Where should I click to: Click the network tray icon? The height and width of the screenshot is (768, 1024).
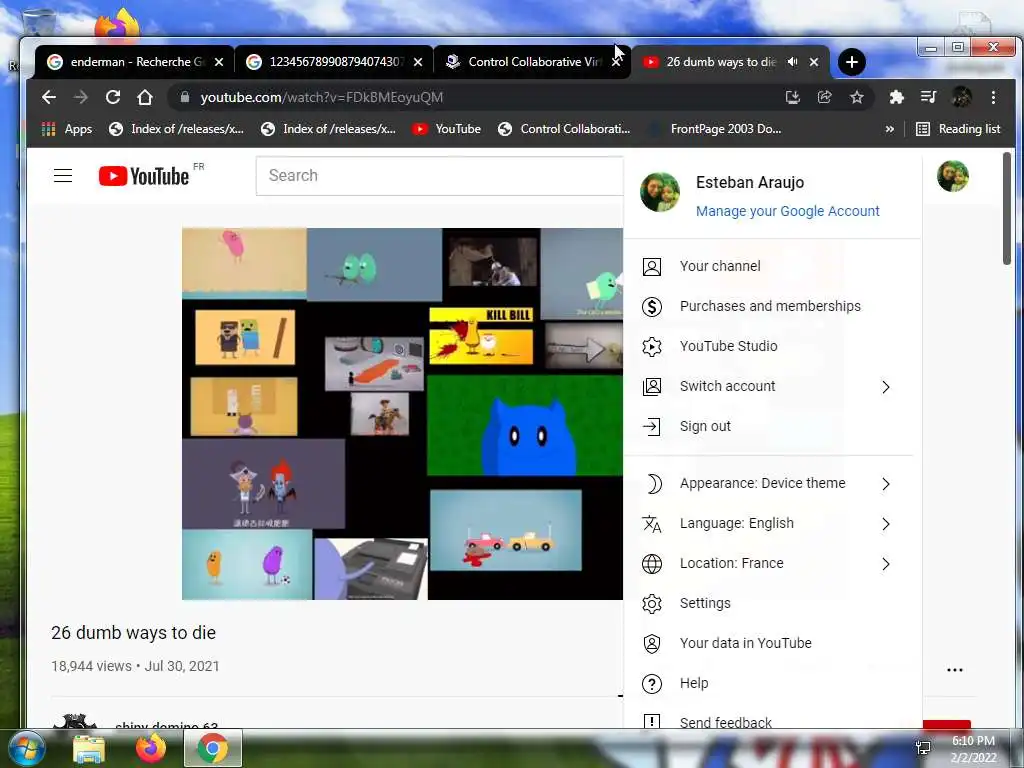pos(923,748)
